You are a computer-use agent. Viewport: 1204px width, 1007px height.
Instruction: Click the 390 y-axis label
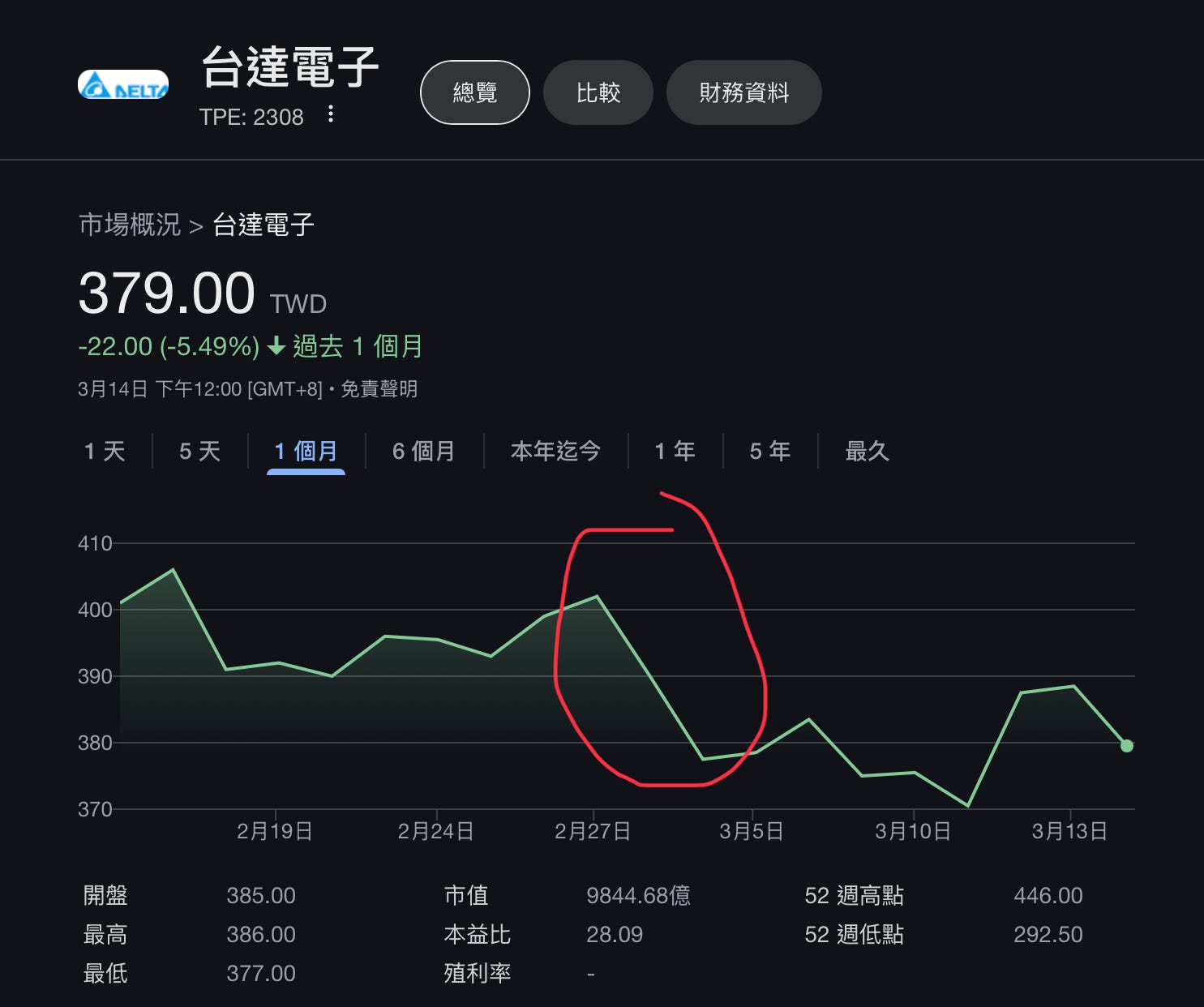[95, 676]
